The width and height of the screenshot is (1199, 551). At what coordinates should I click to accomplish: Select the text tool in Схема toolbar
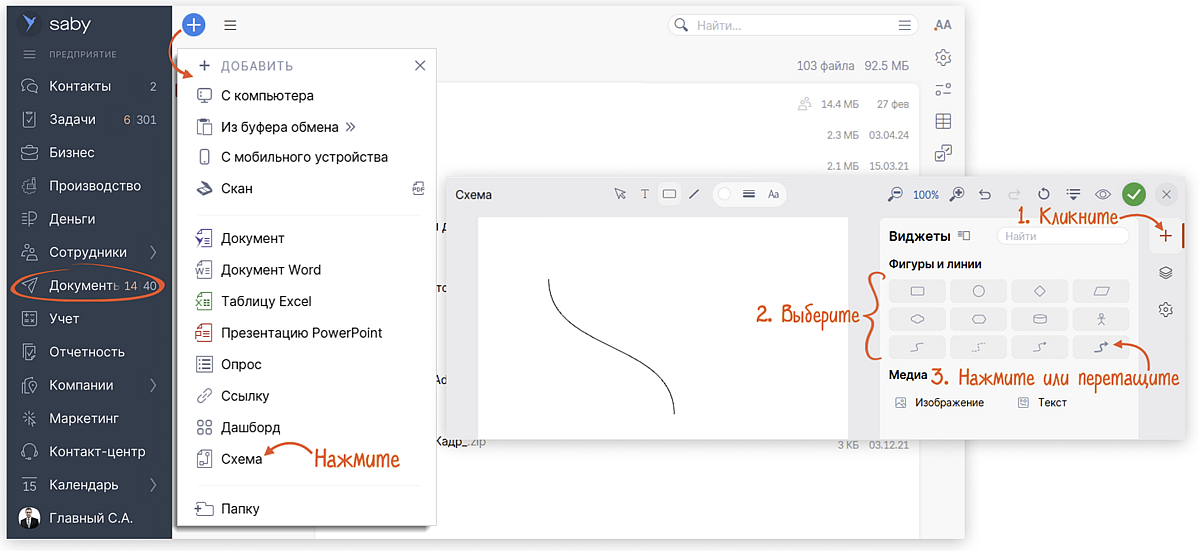(x=645, y=194)
